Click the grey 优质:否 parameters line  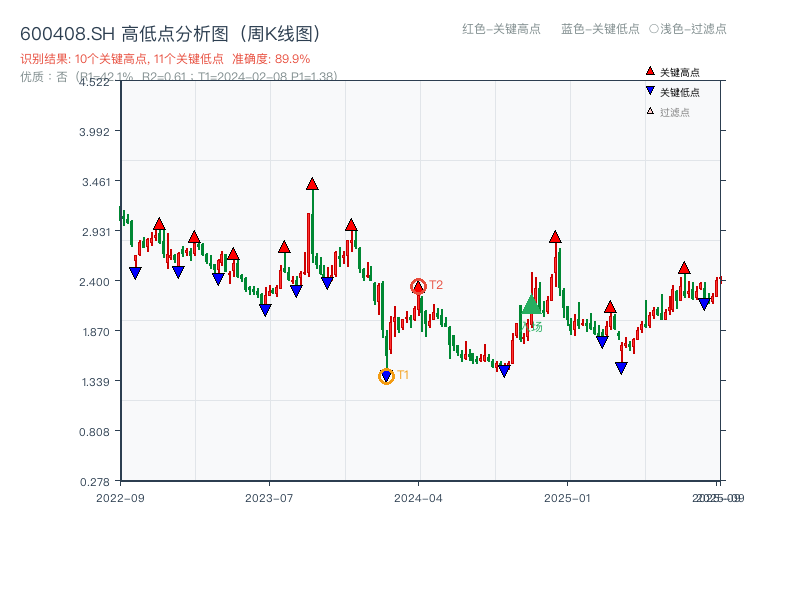tap(179, 77)
